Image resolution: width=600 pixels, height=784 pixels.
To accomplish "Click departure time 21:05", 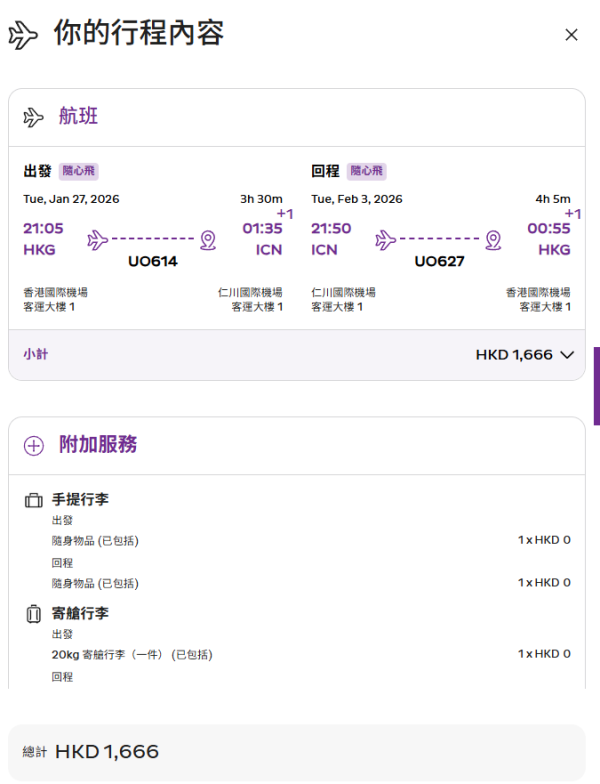I will pos(44,228).
